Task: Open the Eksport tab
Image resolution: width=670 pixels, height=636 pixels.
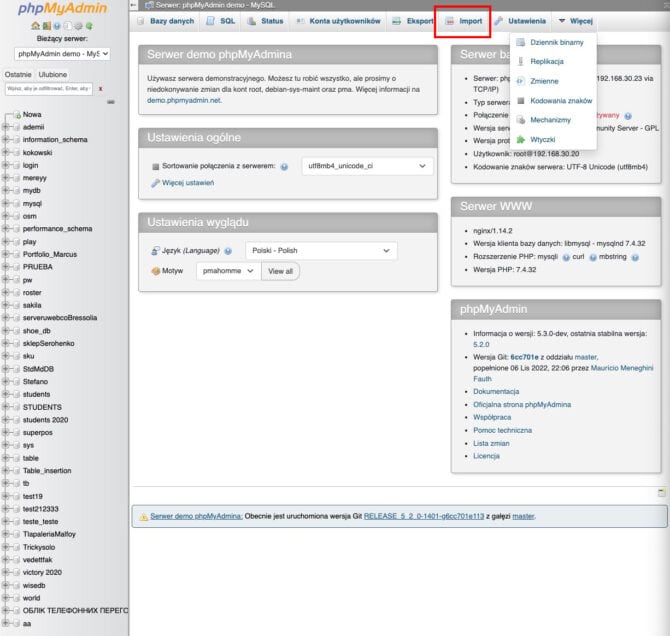Action: [413, 21]
